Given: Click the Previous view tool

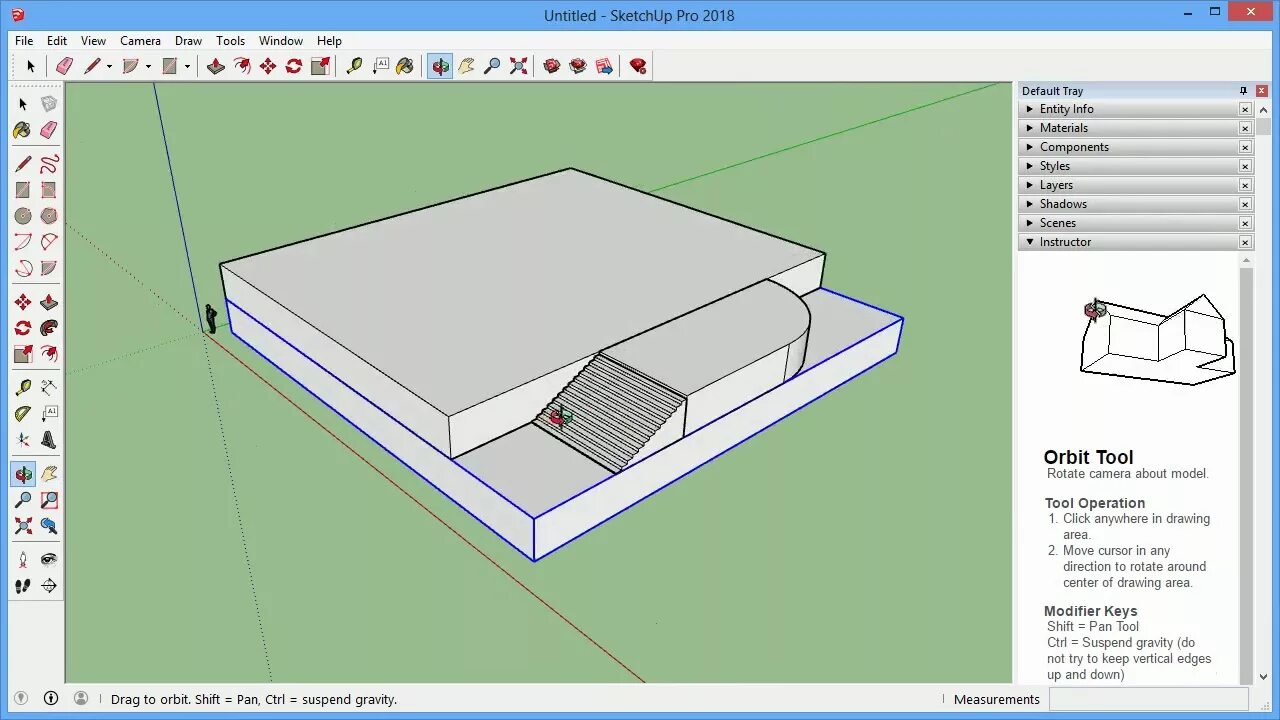Looking at the screenshot, I should pos(49,526).
